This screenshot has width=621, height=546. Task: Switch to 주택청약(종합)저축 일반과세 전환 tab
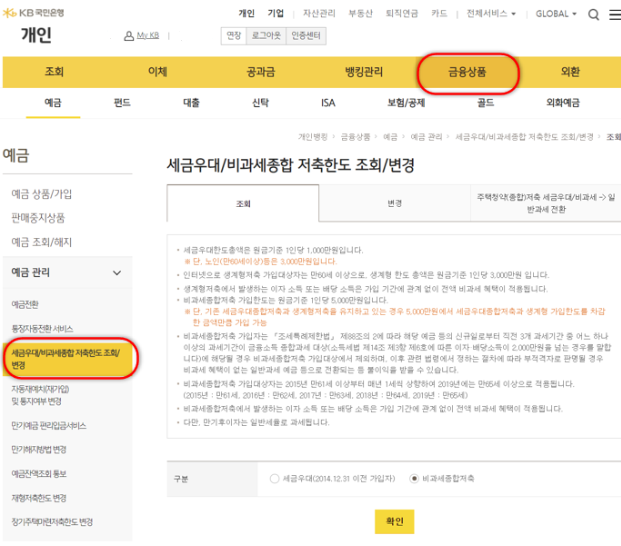(546, 204)
